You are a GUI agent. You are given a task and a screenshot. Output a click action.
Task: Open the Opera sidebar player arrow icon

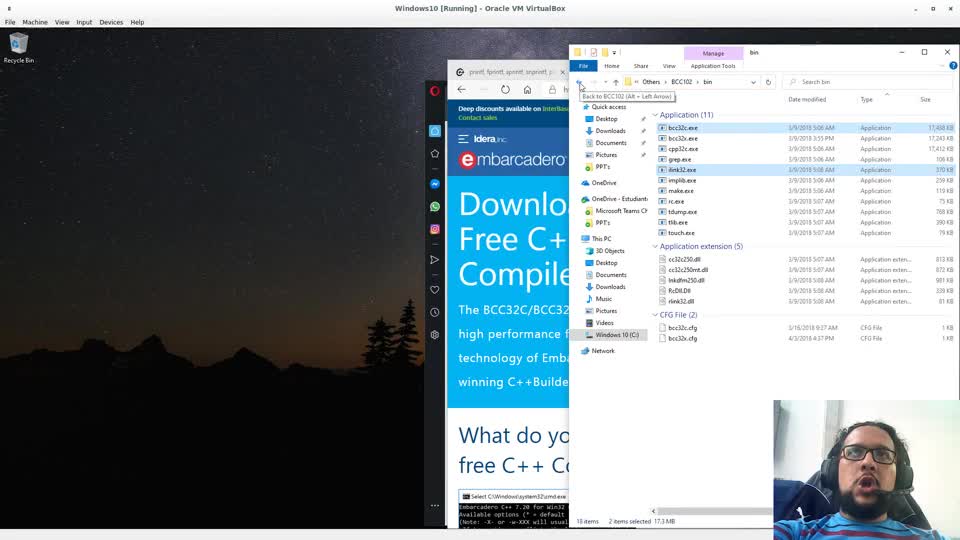click(435, 260)
